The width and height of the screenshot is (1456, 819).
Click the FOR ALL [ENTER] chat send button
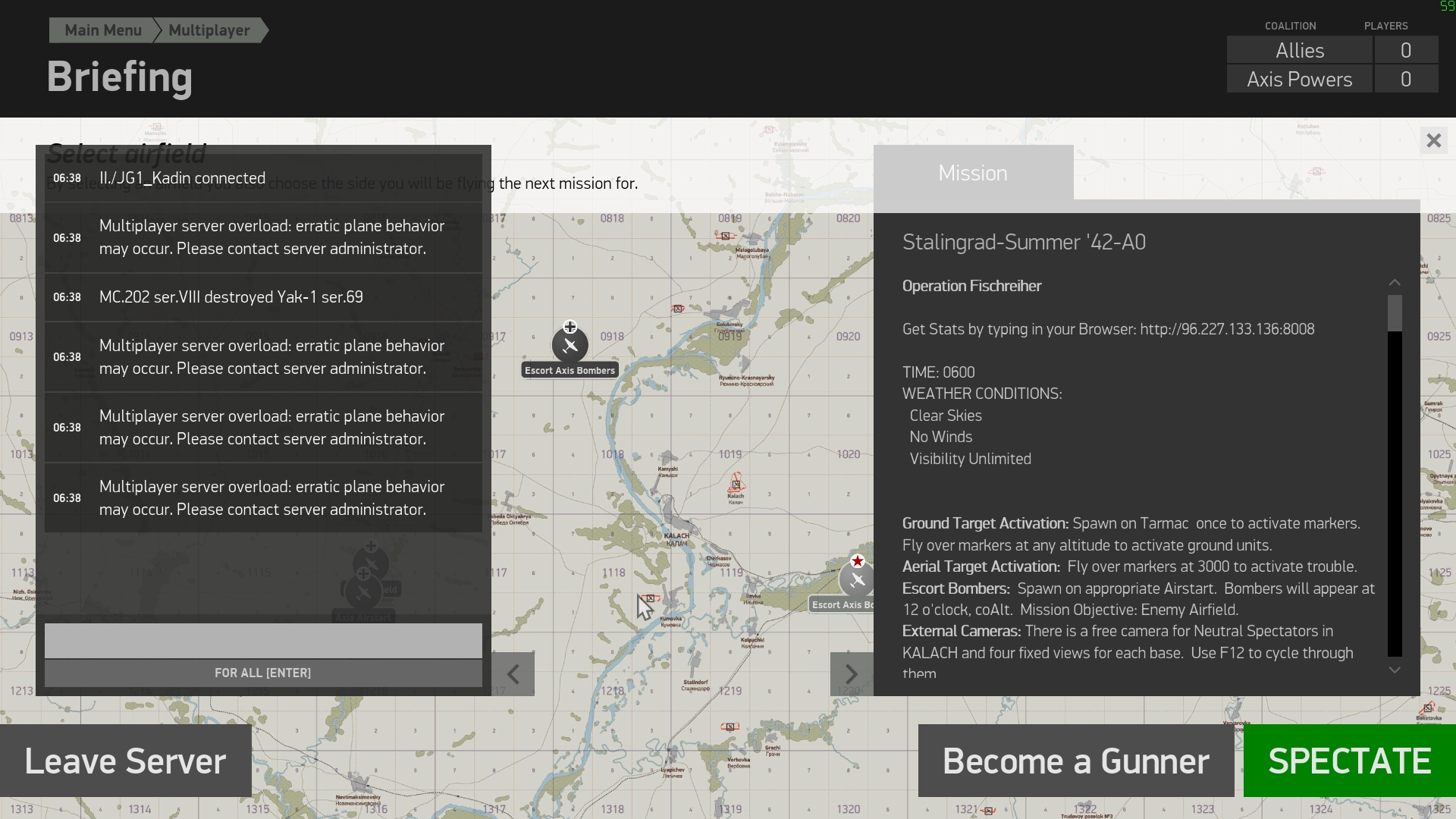click(263, 673)
